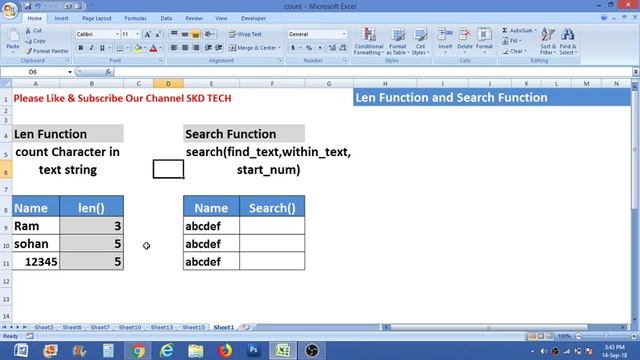This screenshot has width=640, height=360.
Task: Click Orientation text rotation button
Action: [209, 34]
